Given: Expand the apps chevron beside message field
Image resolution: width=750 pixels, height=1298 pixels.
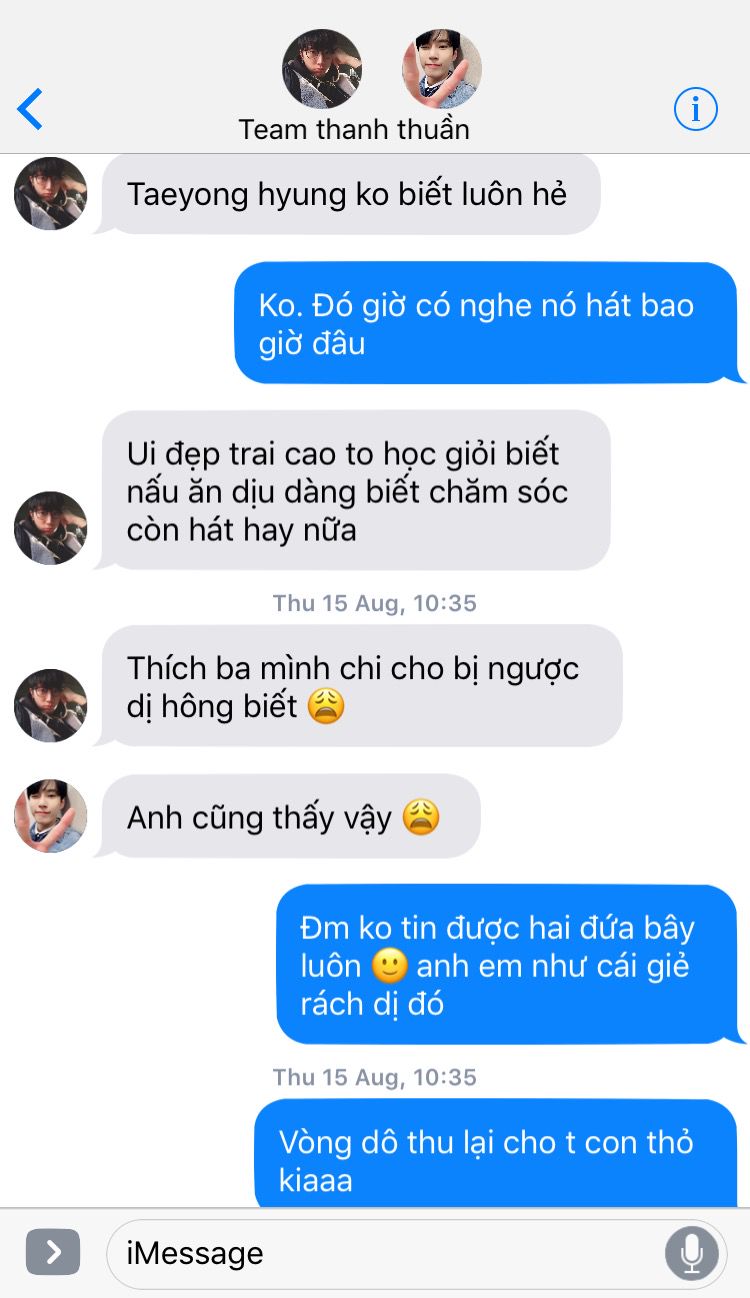Looking at the screenshot, I should (x=53, y=1252).
